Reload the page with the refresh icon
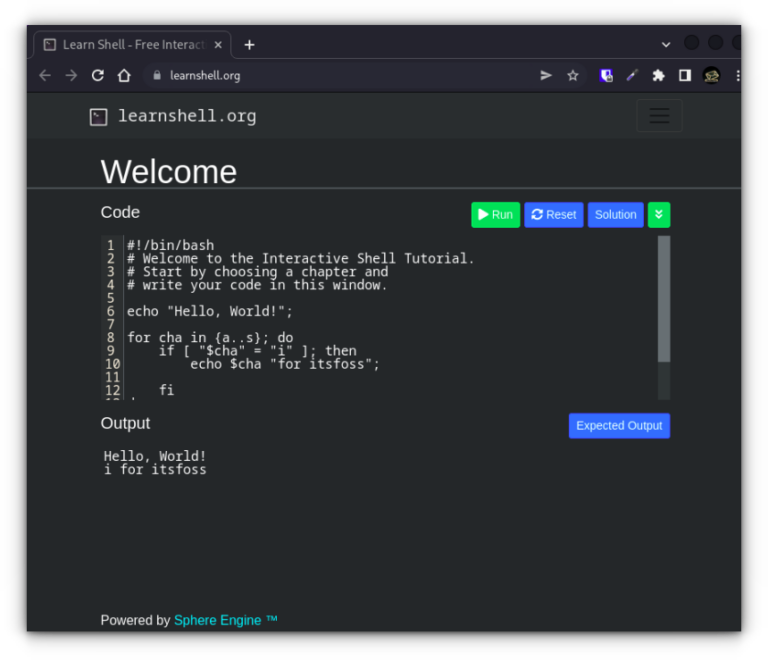 click(98, 75)
